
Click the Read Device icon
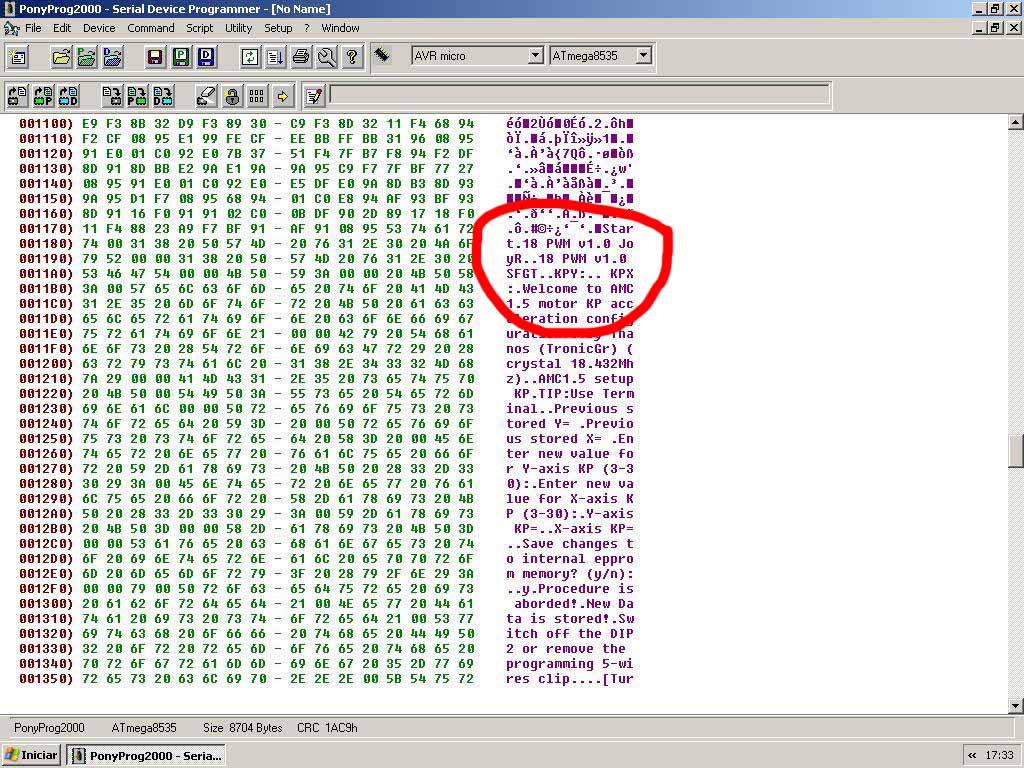pos(18,96)
